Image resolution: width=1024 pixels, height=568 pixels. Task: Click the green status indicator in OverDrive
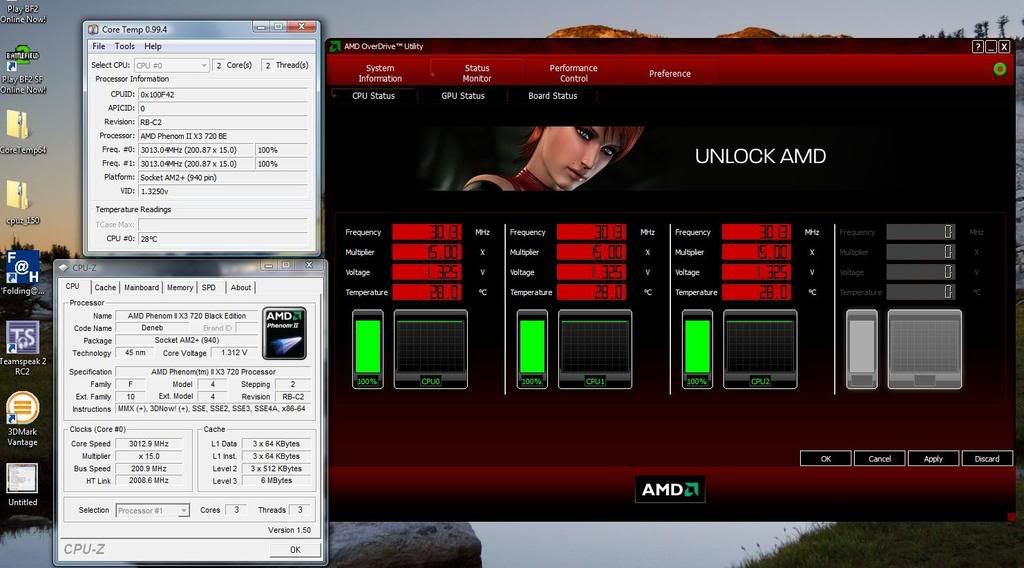999,69
